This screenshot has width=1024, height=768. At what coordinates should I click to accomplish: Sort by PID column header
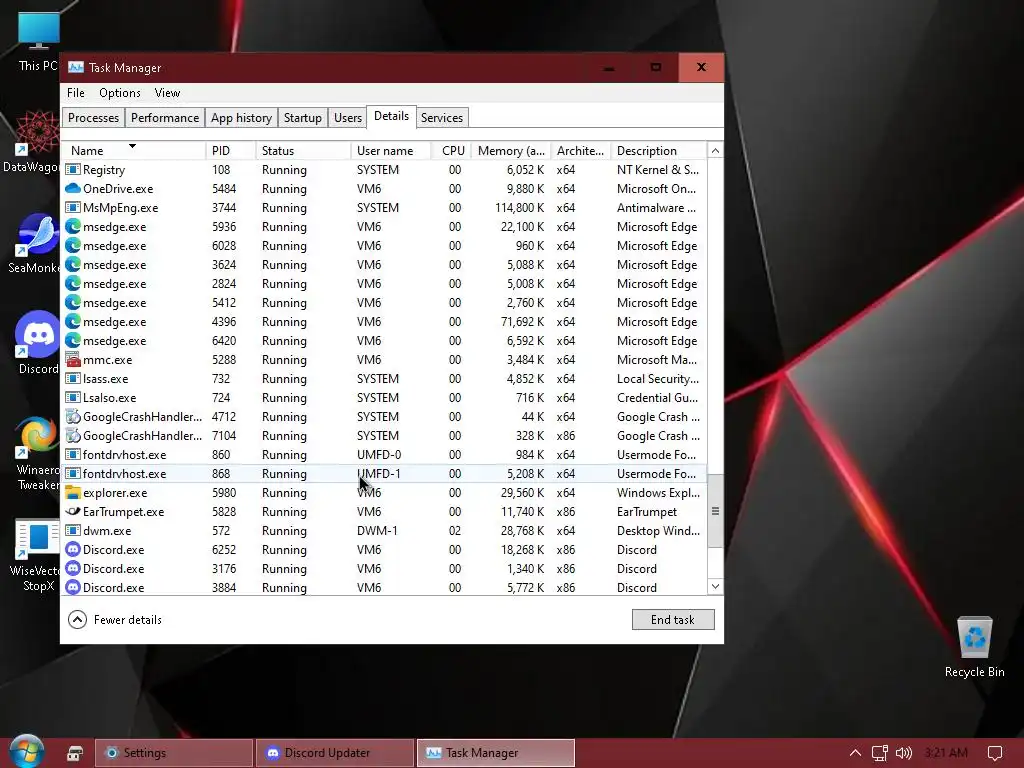point(231,151)
